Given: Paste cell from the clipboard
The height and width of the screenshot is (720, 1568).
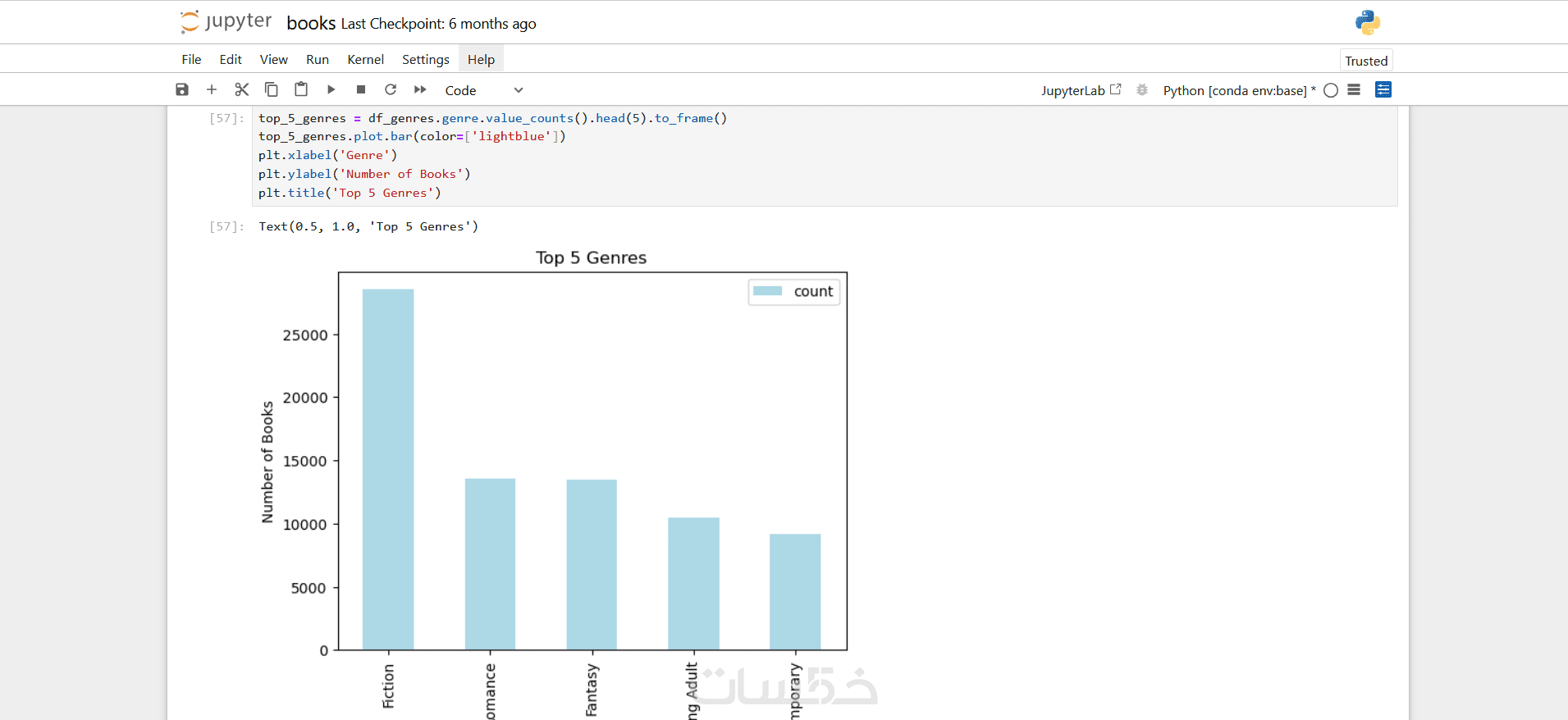Looking at the screenshot, I should point(301,89).
